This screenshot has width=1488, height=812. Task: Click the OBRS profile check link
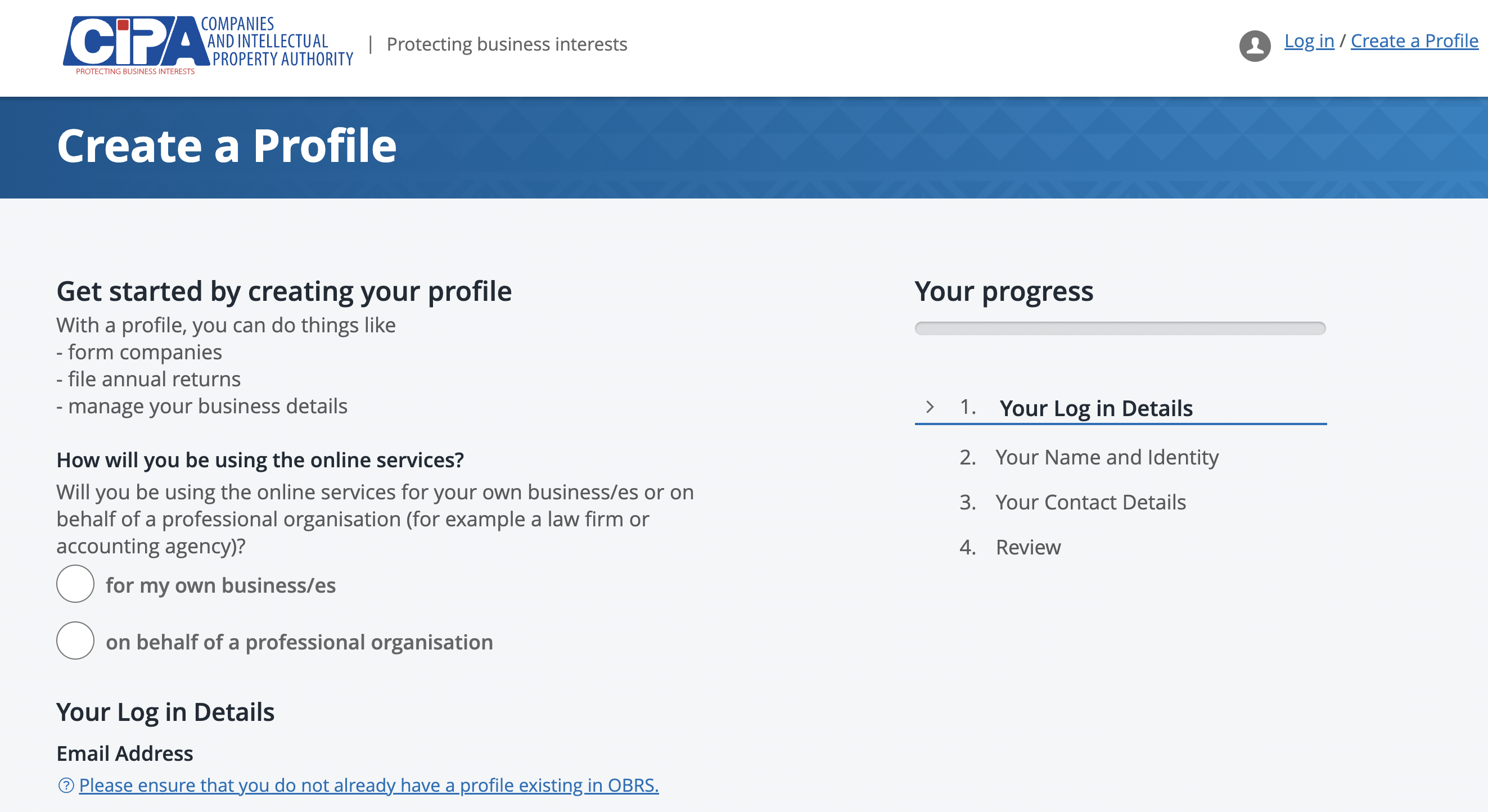tap(369, 785)
